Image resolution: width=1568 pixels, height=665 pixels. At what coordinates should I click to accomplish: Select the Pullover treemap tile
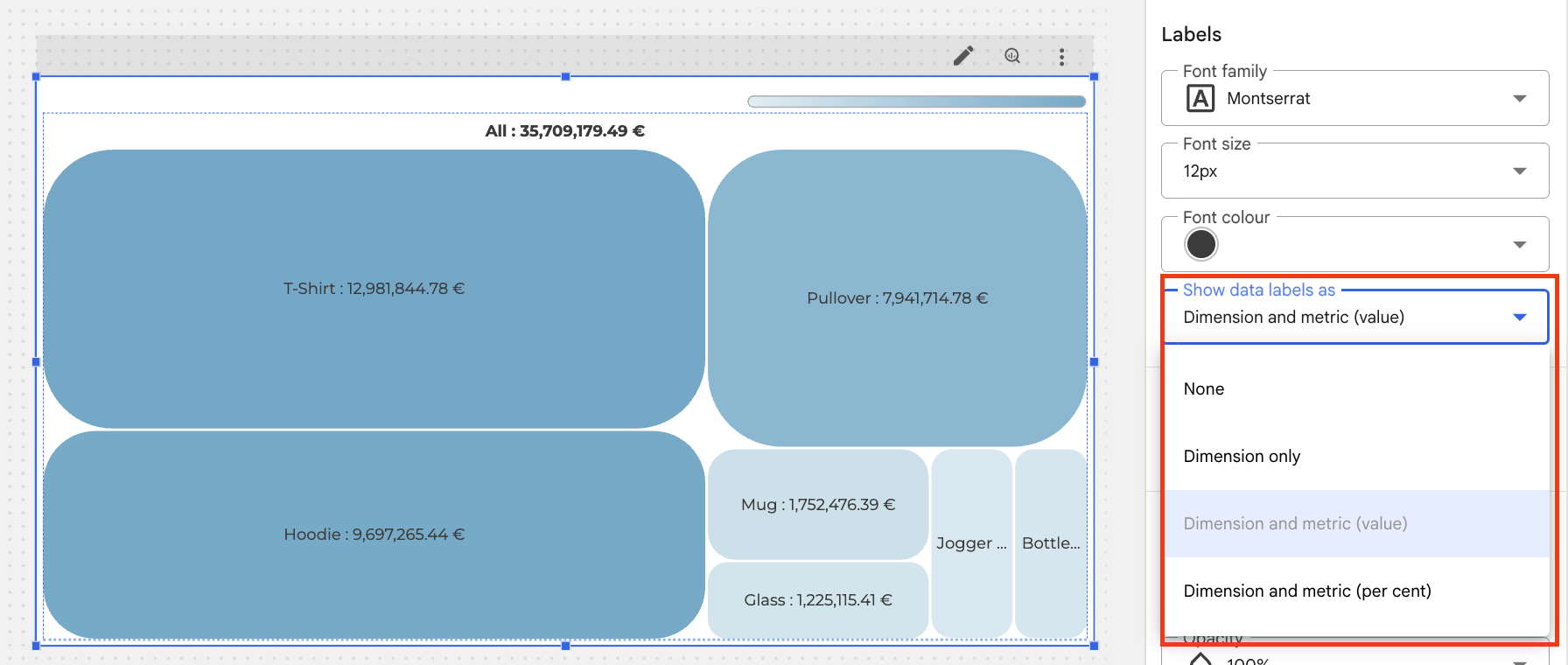point(897,298)
